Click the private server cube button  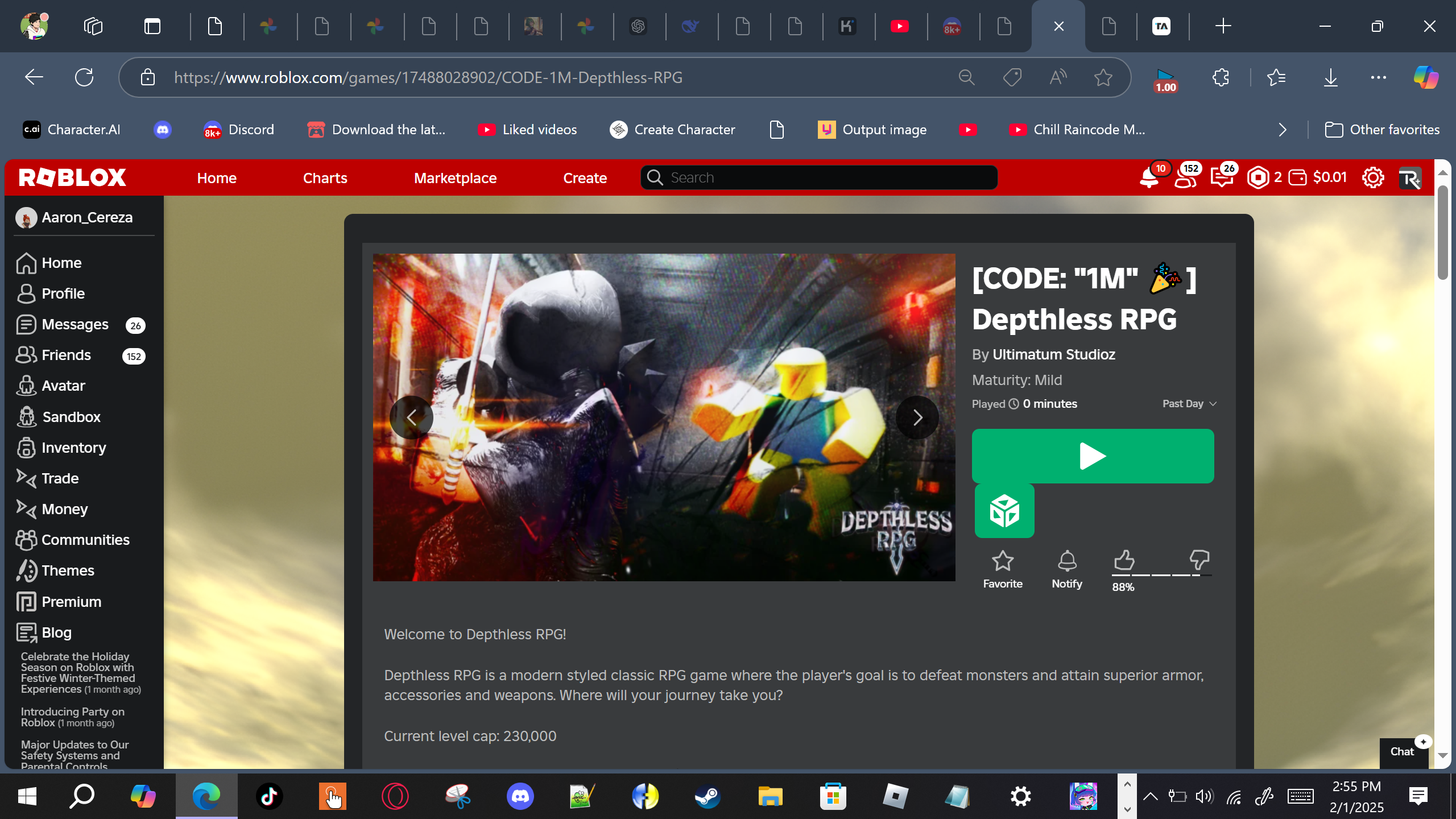point(1004,511)
